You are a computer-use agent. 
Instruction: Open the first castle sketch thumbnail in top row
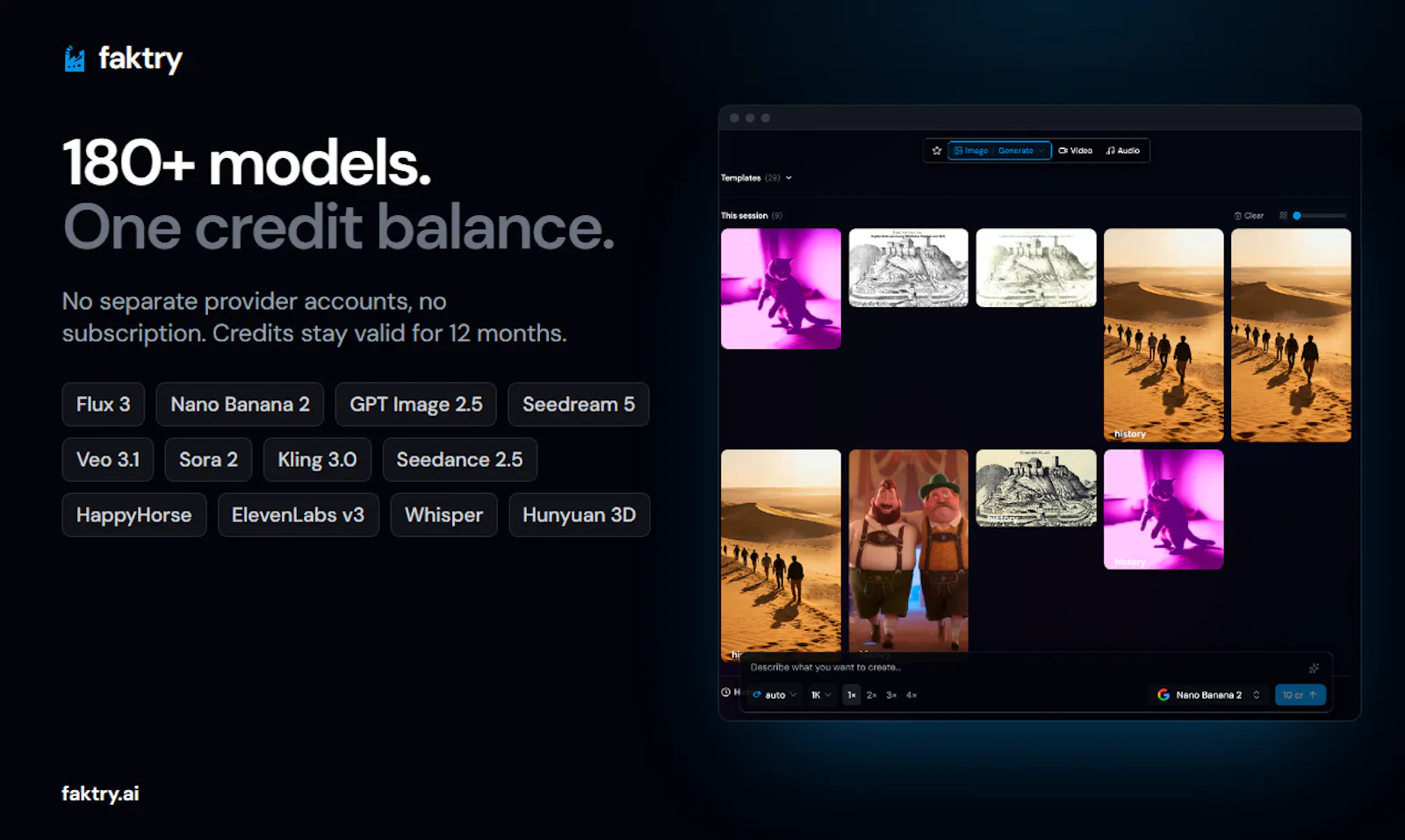coord(908,268)
